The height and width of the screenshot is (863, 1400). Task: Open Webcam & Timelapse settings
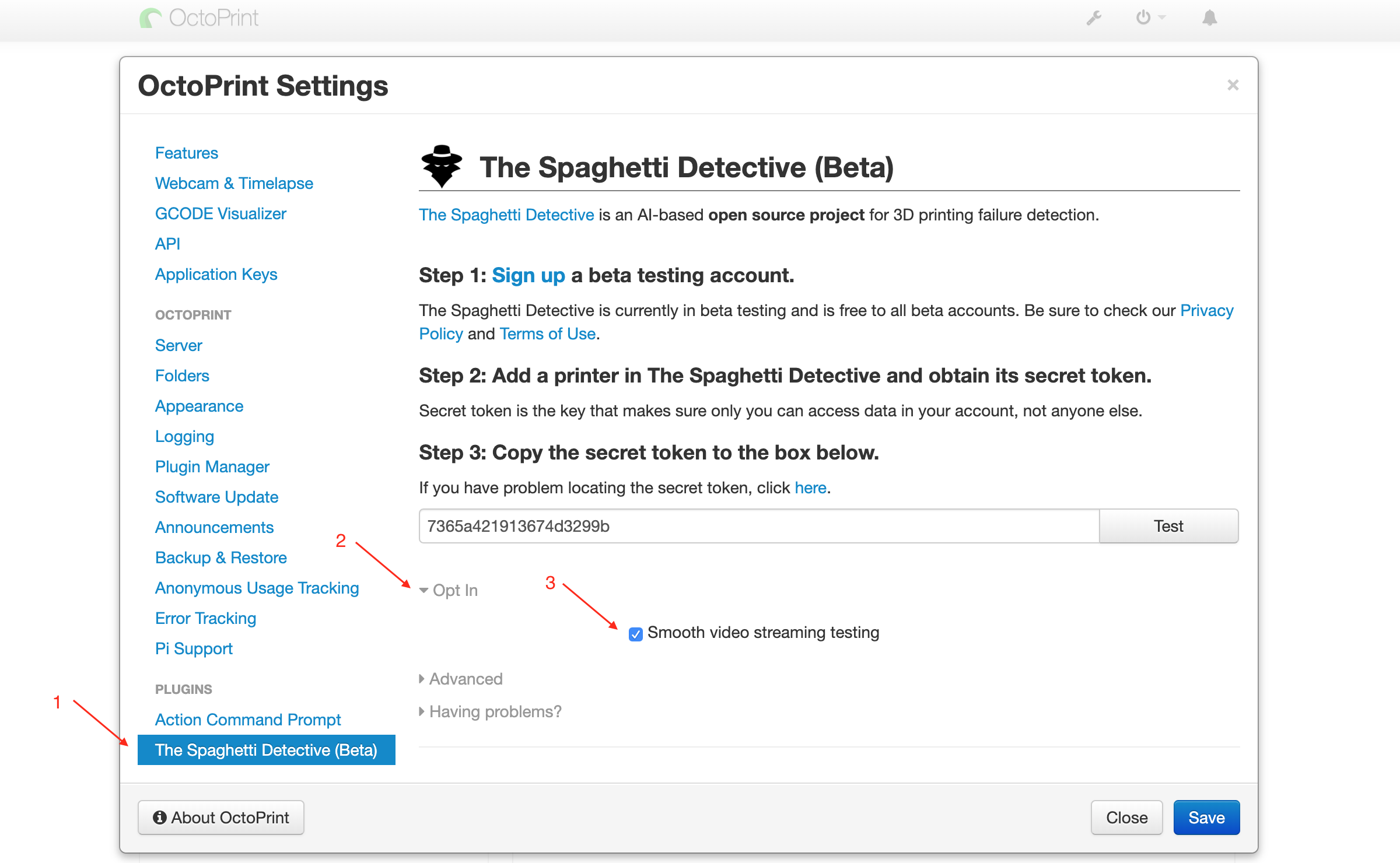tap(234, 183)
